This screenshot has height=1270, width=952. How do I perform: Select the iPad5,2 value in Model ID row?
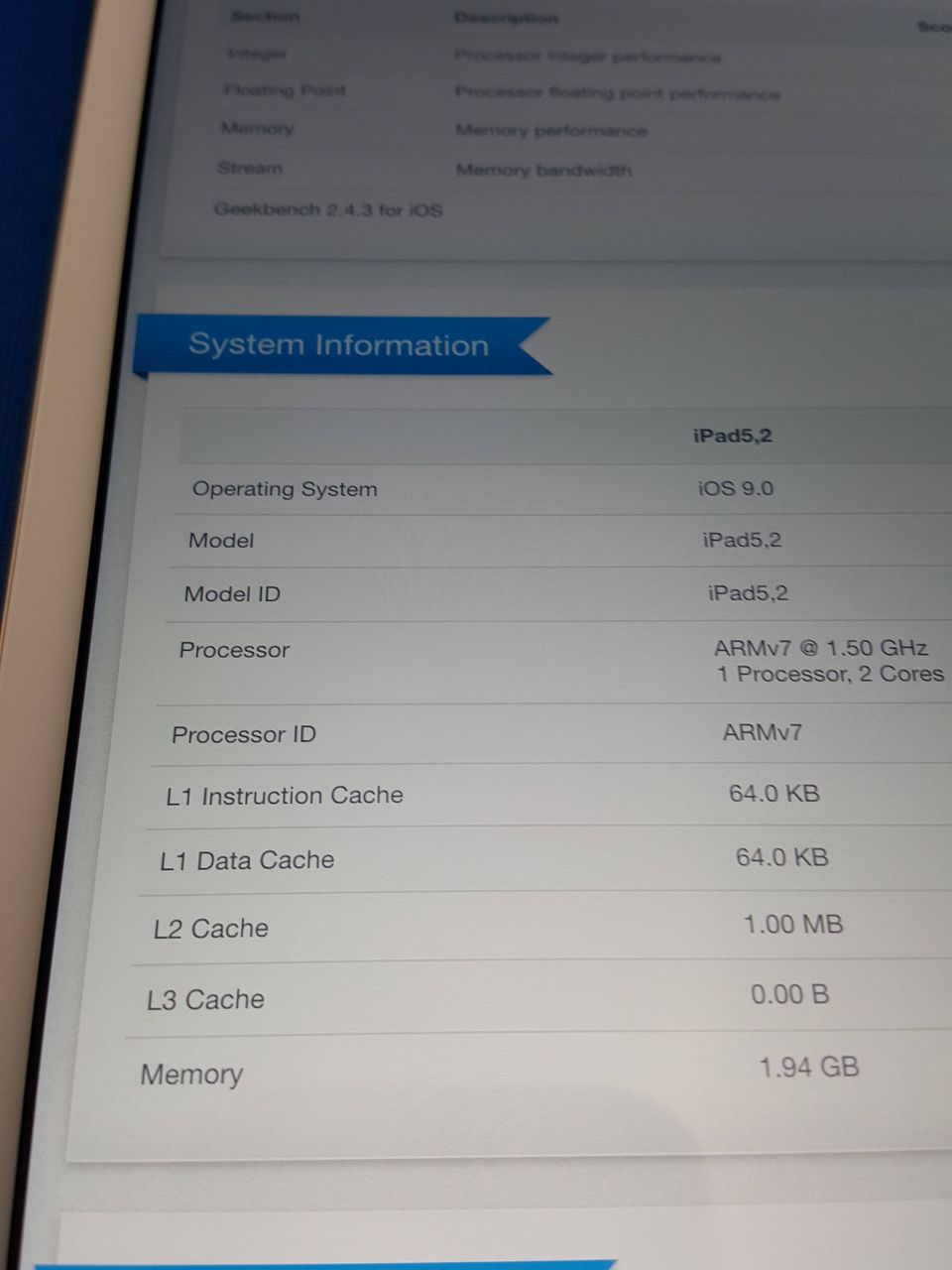pyautogui.click(x=748, y=593)
